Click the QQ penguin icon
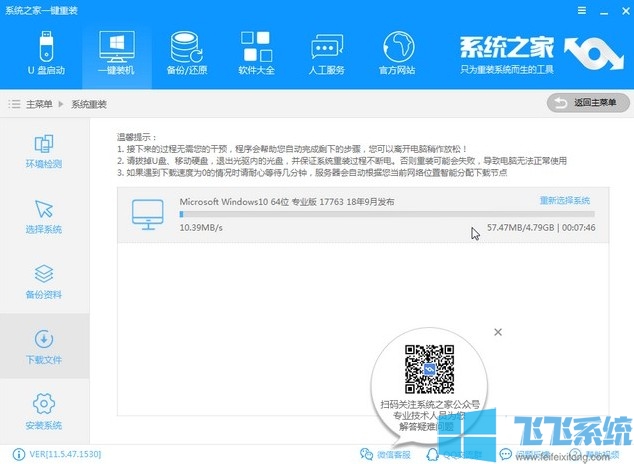The width and height of the screenshot is (634, 464). point(433,455)
